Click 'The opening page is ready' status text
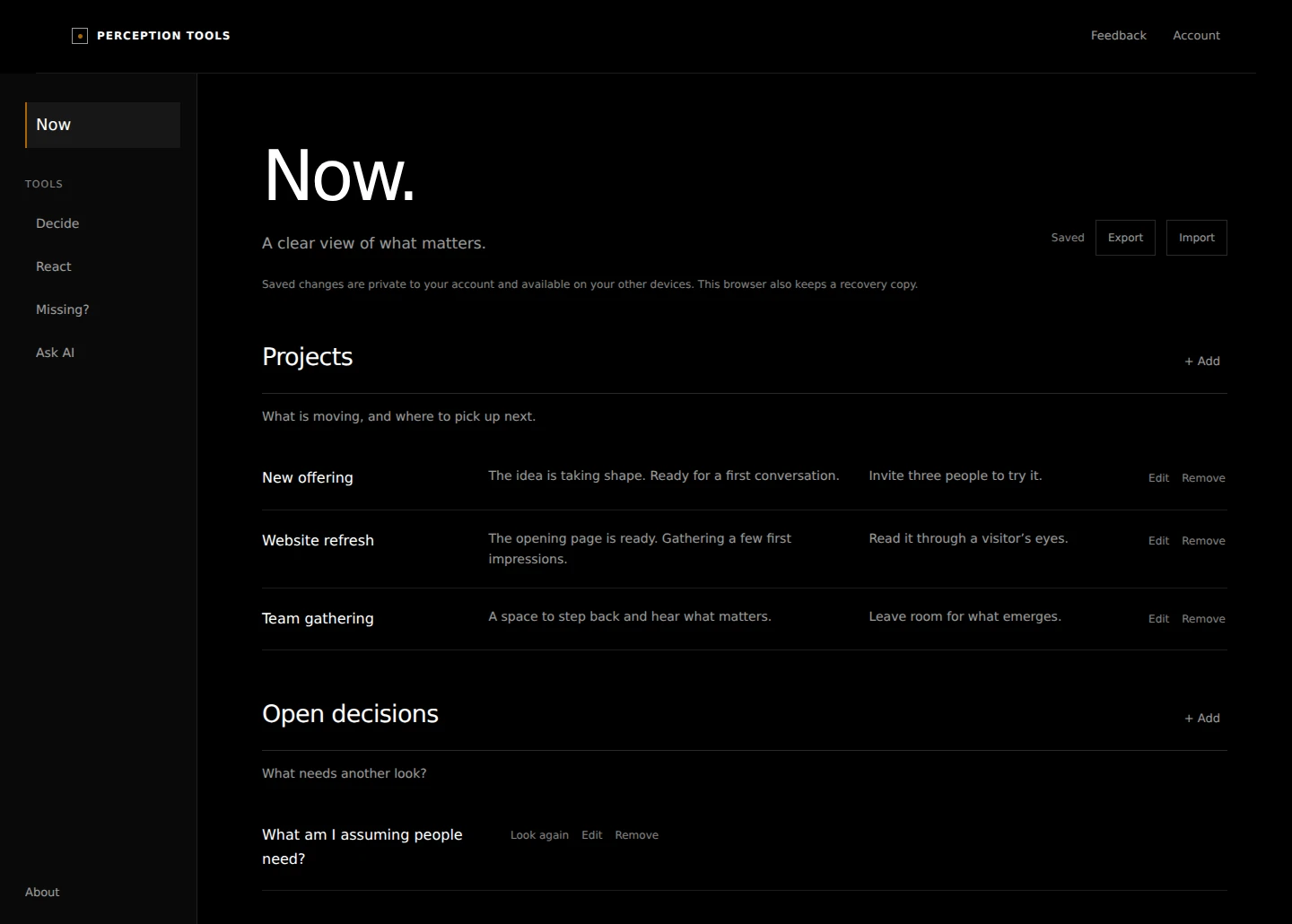This screenshot has height=924, width=1292. (x=640, y=549)
